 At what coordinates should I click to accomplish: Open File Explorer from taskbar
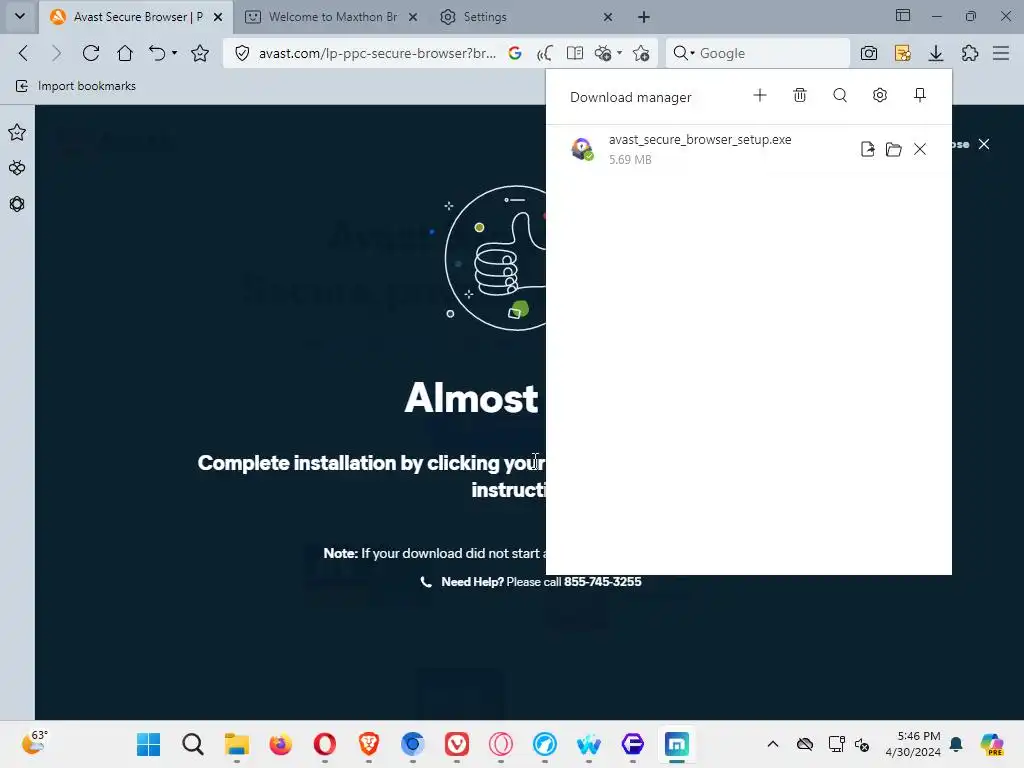pos(236,744)
